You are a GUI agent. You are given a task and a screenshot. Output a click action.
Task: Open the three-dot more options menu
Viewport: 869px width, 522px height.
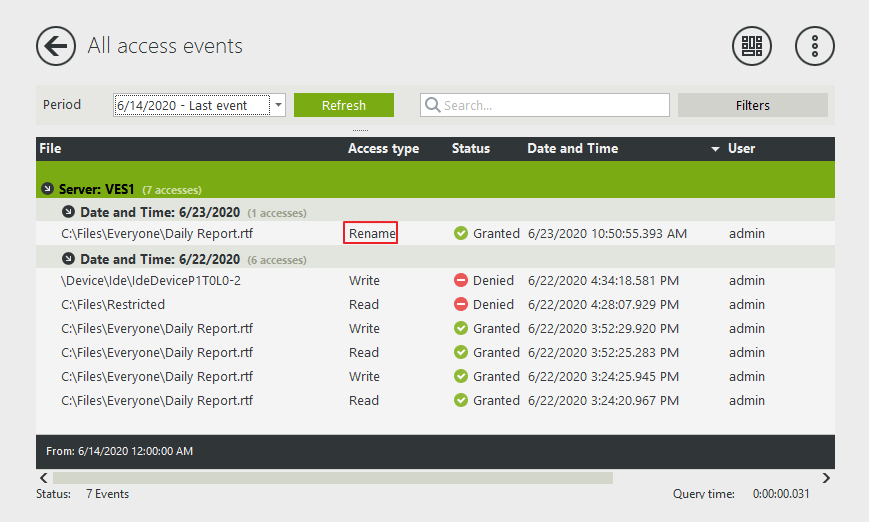[x=814, y=46]
